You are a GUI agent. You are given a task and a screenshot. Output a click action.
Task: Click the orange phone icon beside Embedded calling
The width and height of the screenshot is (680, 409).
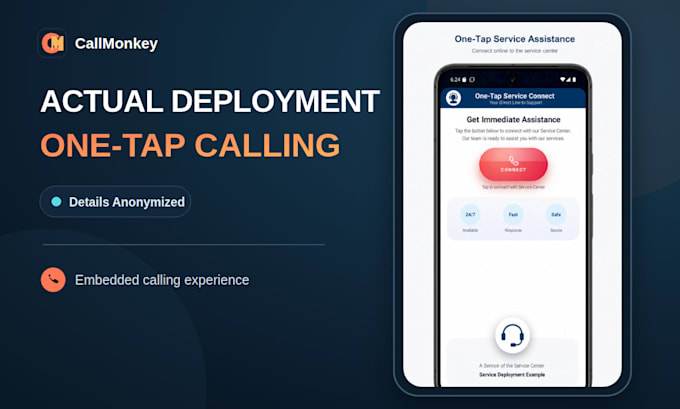point(53,280)
